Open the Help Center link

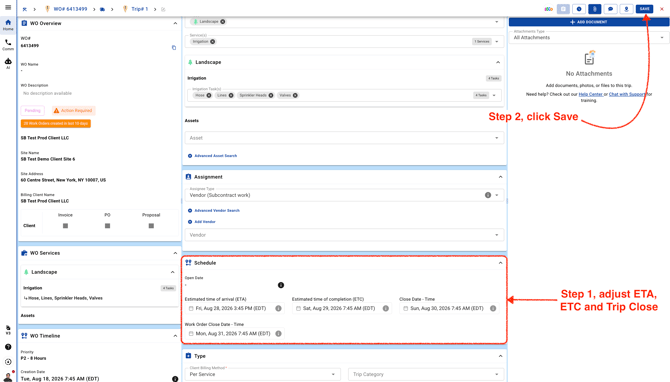point(591,94)
